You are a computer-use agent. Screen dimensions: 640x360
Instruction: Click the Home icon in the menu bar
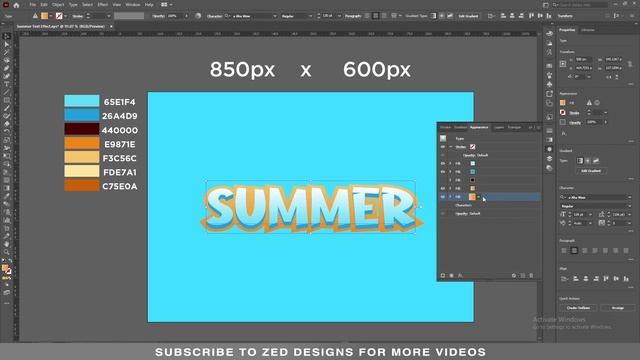point(16,5)
